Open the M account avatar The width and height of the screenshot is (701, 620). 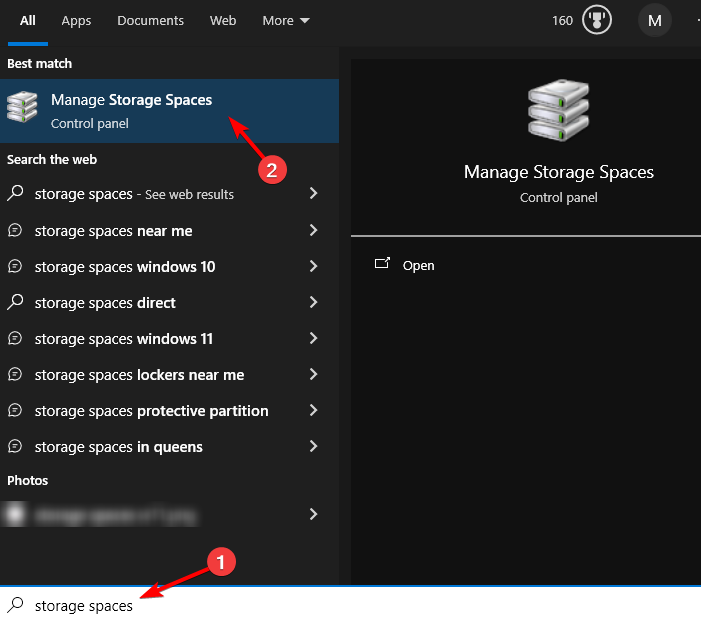click(655, 20)
